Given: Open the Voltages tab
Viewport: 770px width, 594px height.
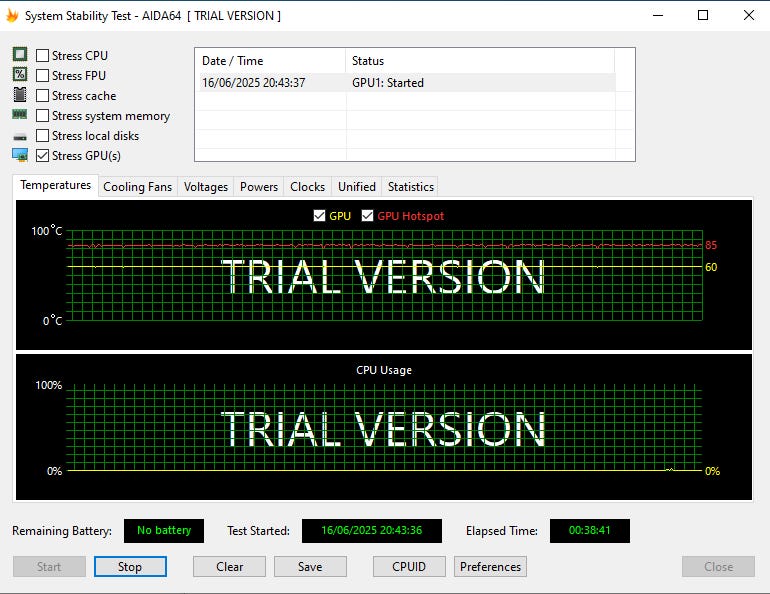Looking at the screenshot, I should coord(206,187).
